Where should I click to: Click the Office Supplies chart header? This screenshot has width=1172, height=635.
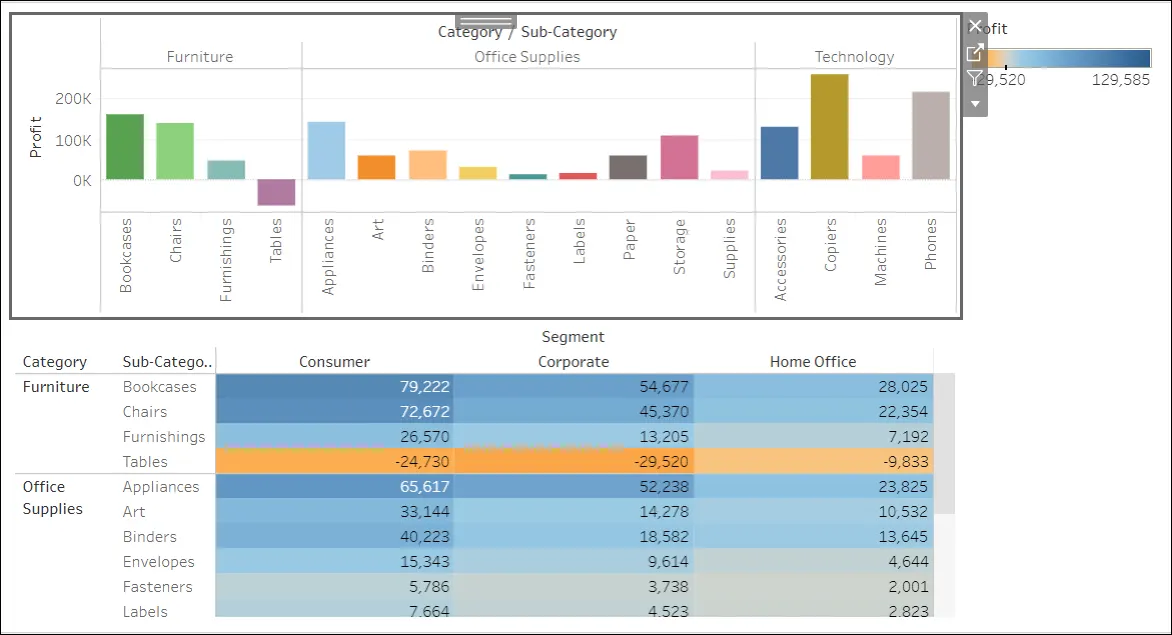[527, 57]
